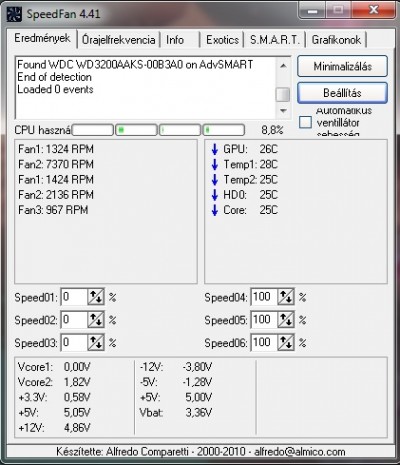Click the Speed01 value field

(74, 297)
